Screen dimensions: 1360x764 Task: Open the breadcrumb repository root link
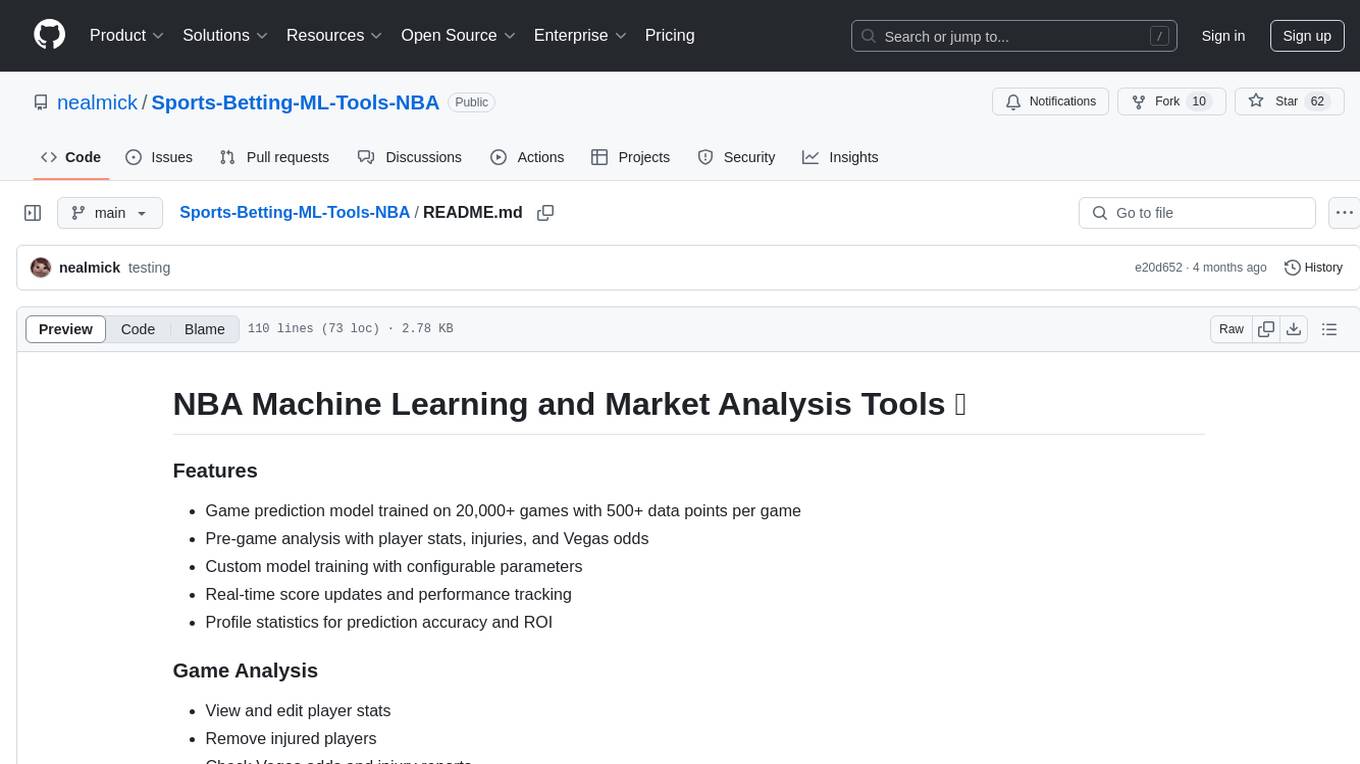pyautogui.click(x=295, y=212)
